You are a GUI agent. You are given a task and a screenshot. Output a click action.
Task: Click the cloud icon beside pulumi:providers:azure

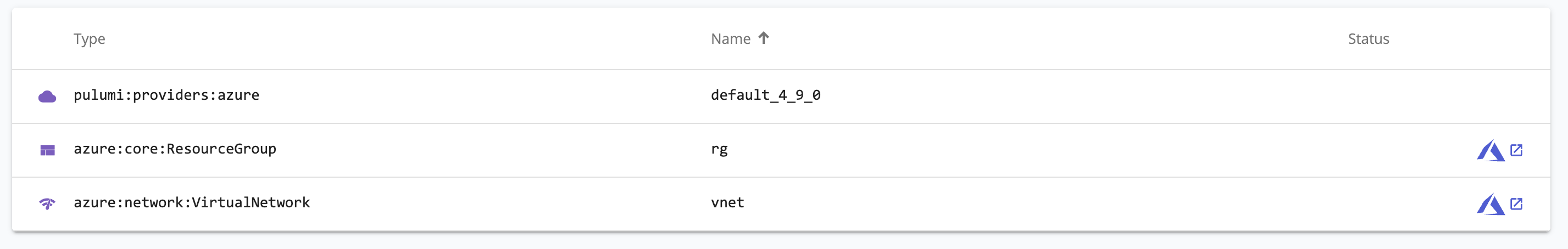coord(47,97)
